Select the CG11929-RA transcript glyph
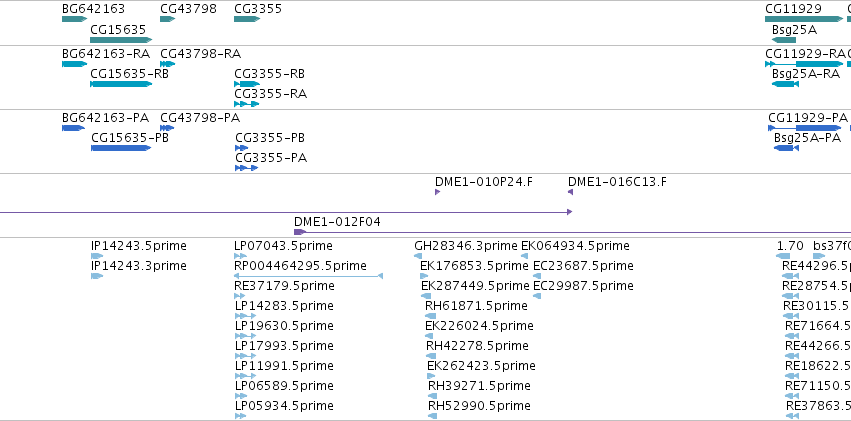 click(804, 64)
